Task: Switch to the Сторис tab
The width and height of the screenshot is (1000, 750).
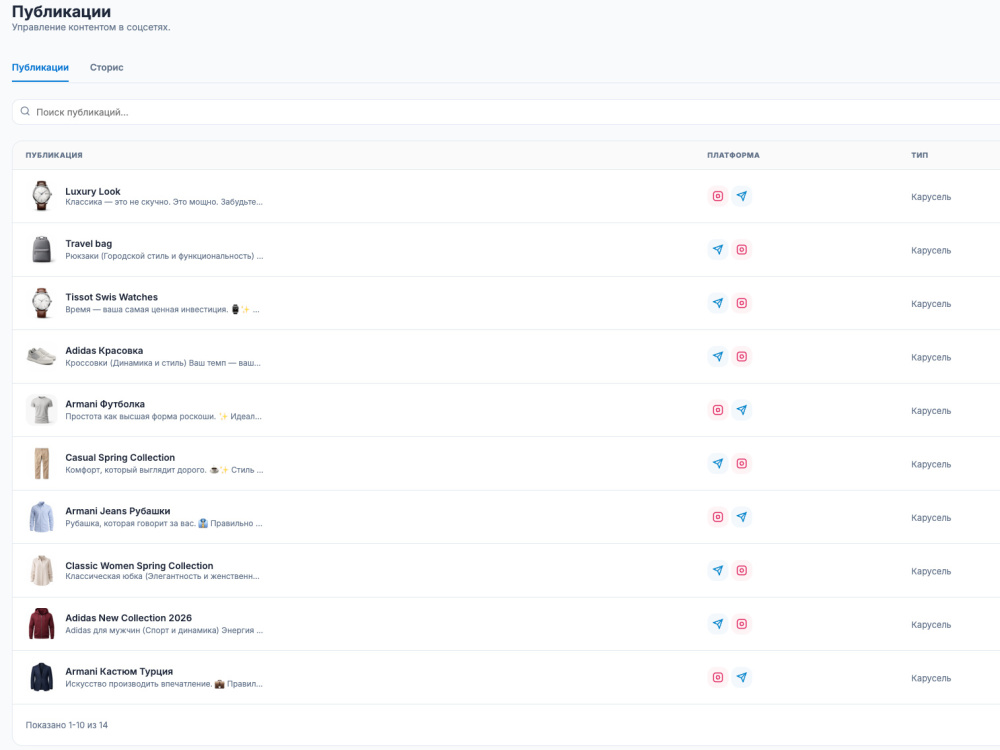Action: 107,68
